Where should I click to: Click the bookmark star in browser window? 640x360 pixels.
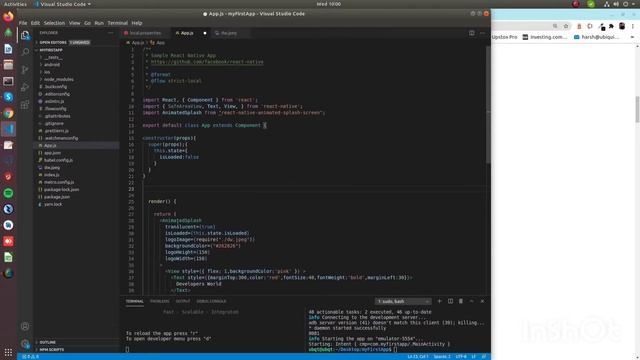pos(566,26)
